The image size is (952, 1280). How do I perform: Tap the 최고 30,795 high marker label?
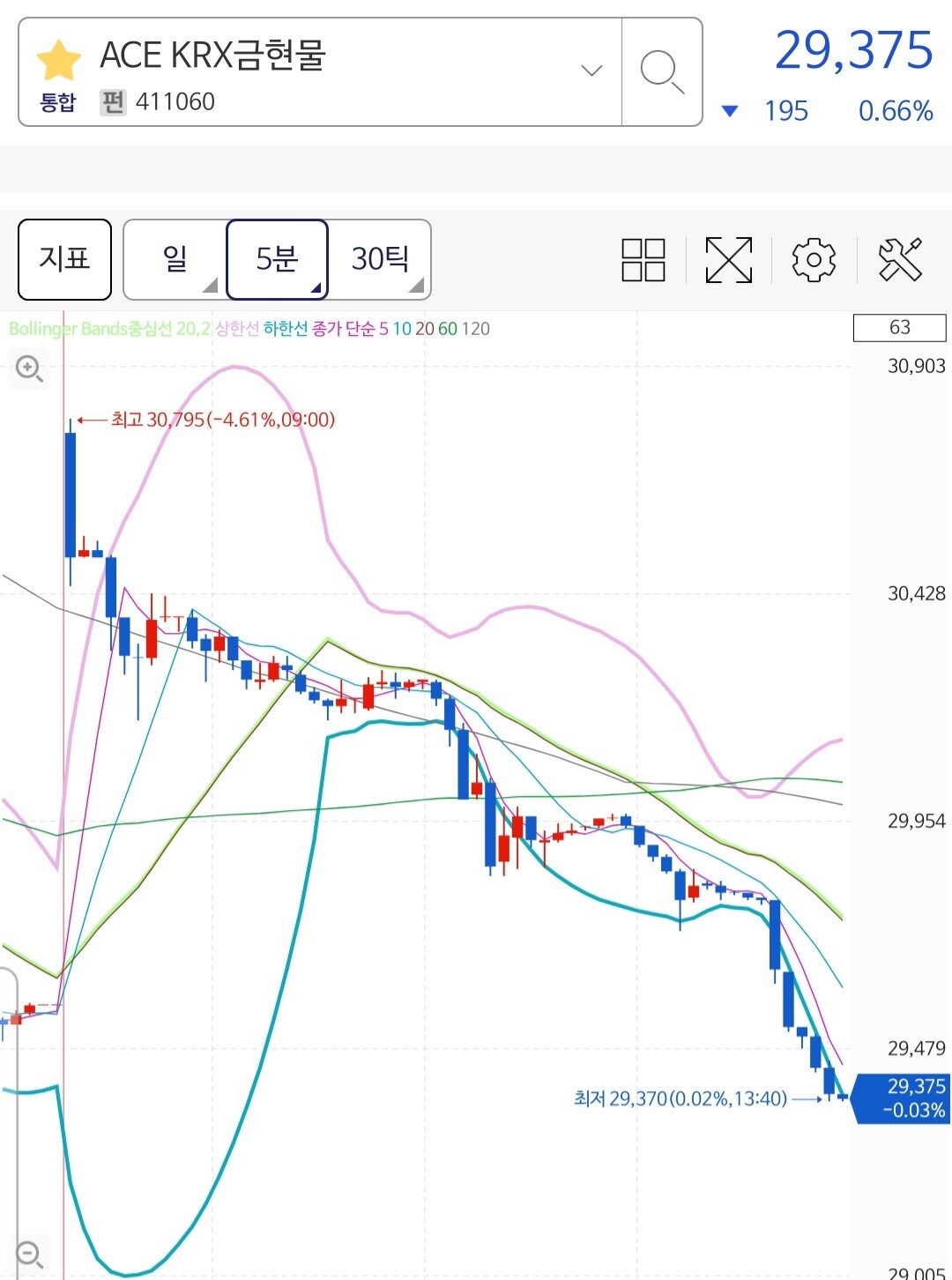pos(223,420)
